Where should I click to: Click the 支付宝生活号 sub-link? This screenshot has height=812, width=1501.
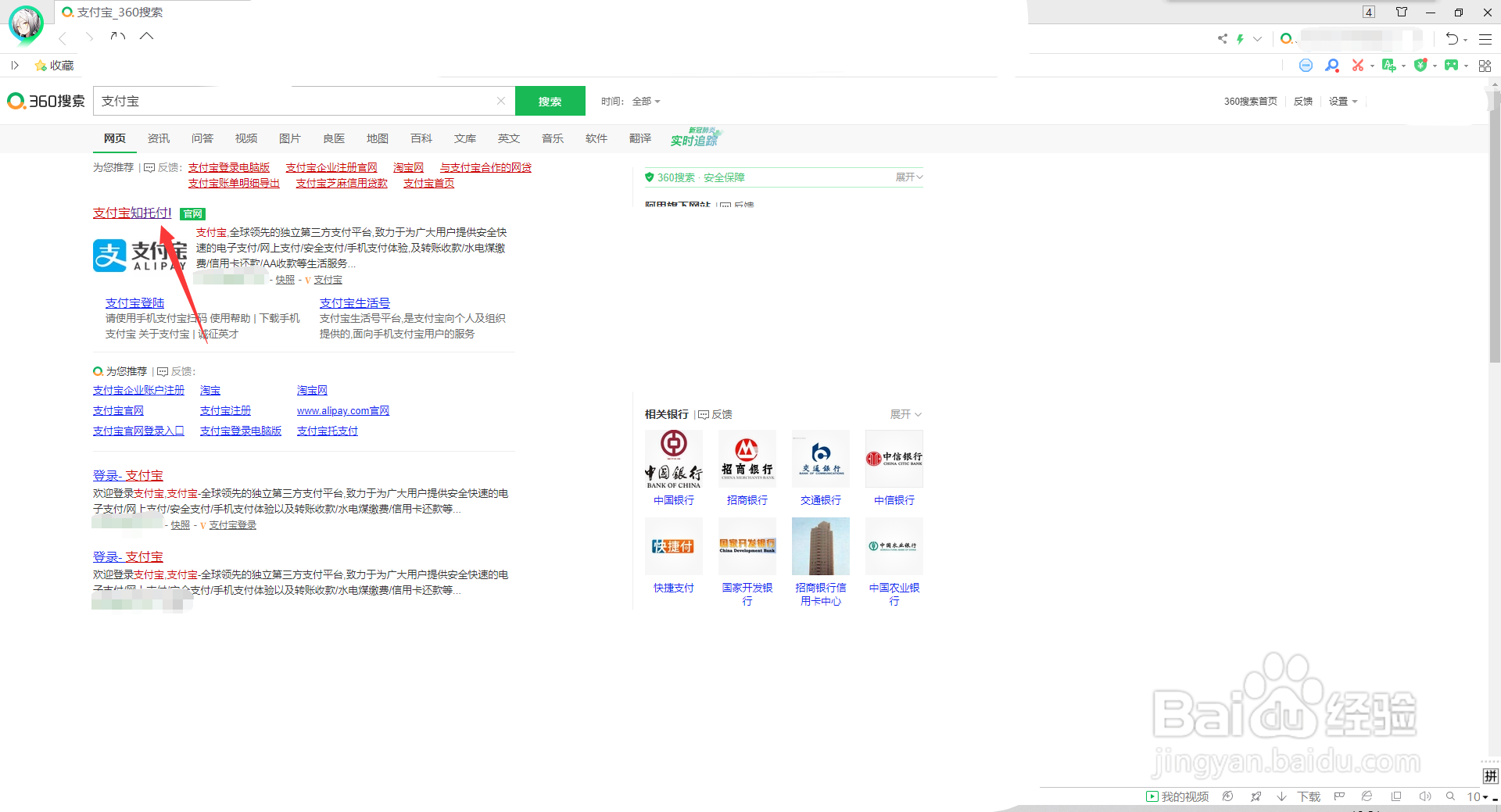[355, 303]
